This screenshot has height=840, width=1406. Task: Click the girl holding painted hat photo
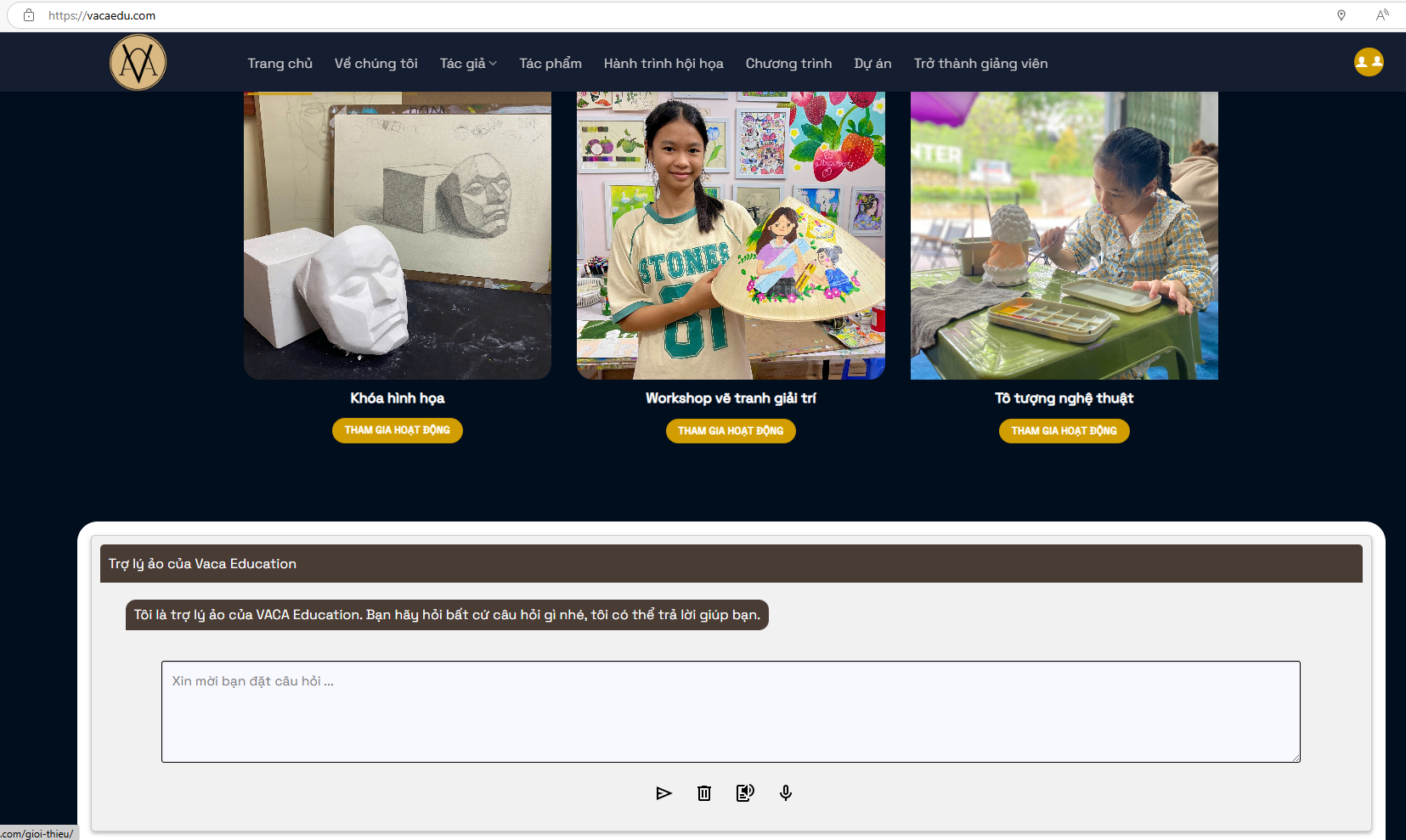pos(731,235)
